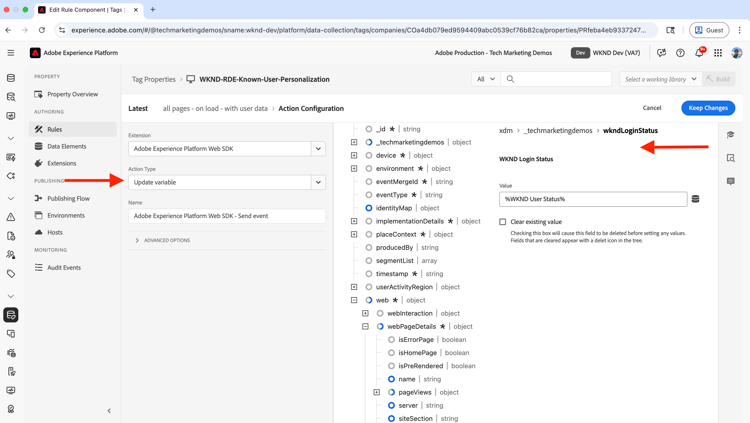
Task: Open the help question mark icon
Action: click(x=680, y=53)
